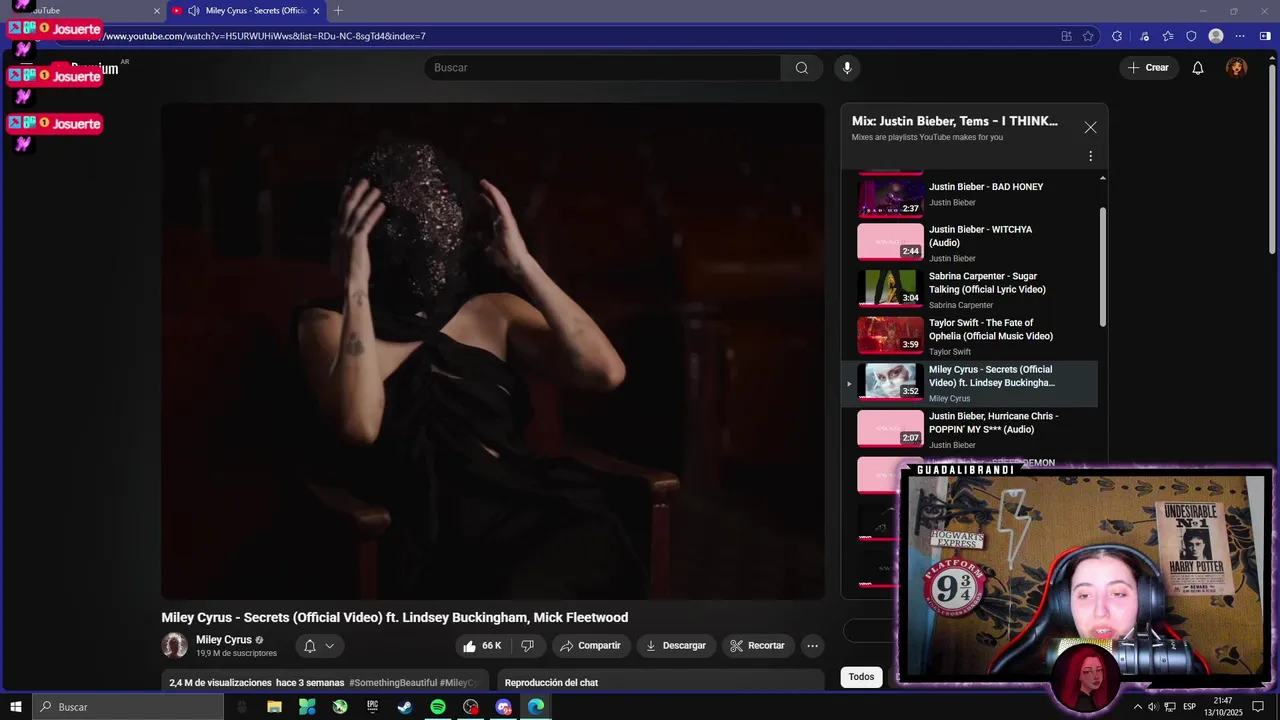Open the Mix playlist three-dot options
The height and width of the screenshot is (720, 1280).
click(1090, 156)
